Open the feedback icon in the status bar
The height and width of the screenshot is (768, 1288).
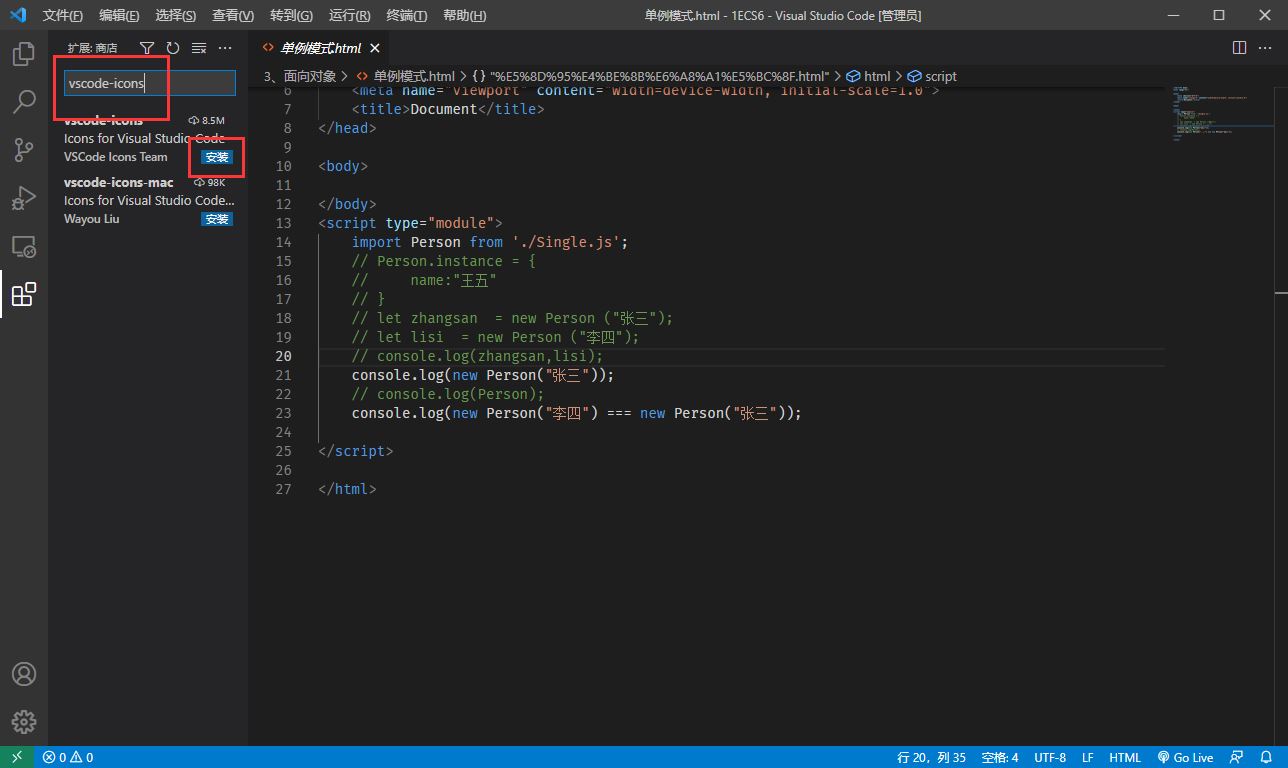[1237, 757]
